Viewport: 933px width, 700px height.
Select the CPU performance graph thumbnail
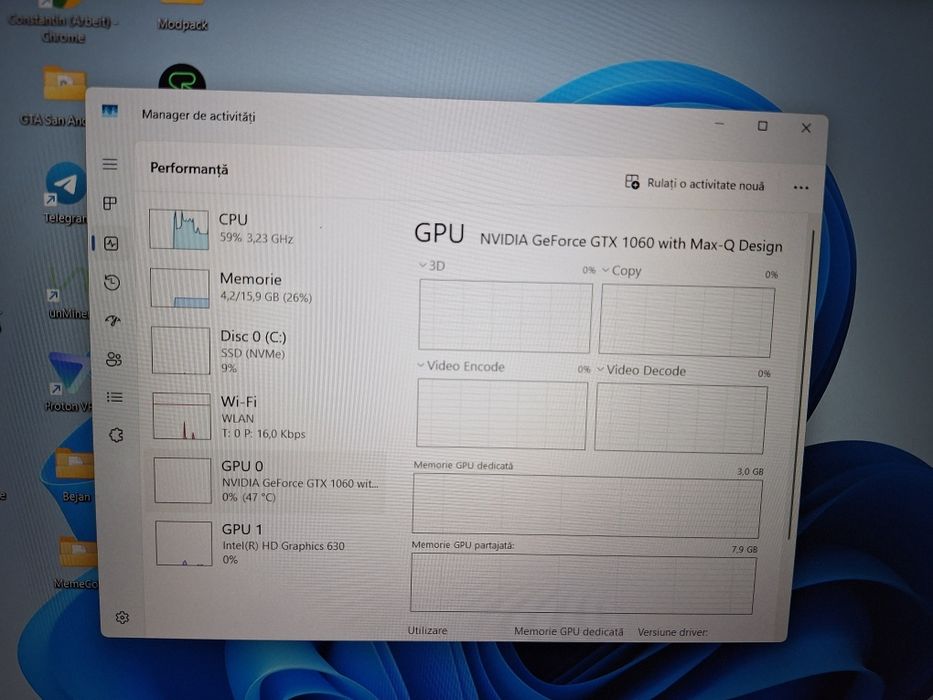[x=179, y=229]
